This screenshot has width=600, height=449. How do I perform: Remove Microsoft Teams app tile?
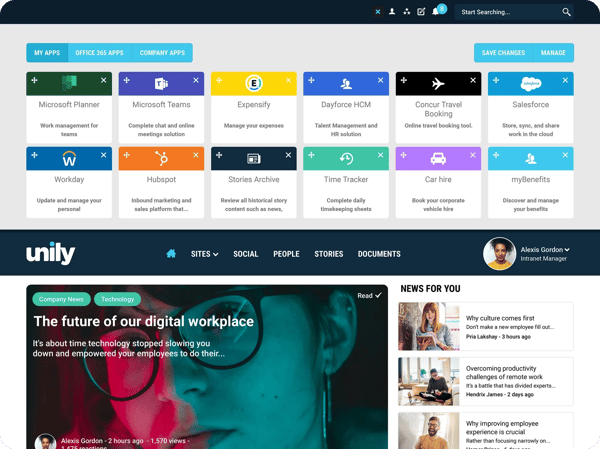pyautogui.click(x=196, y=80)
